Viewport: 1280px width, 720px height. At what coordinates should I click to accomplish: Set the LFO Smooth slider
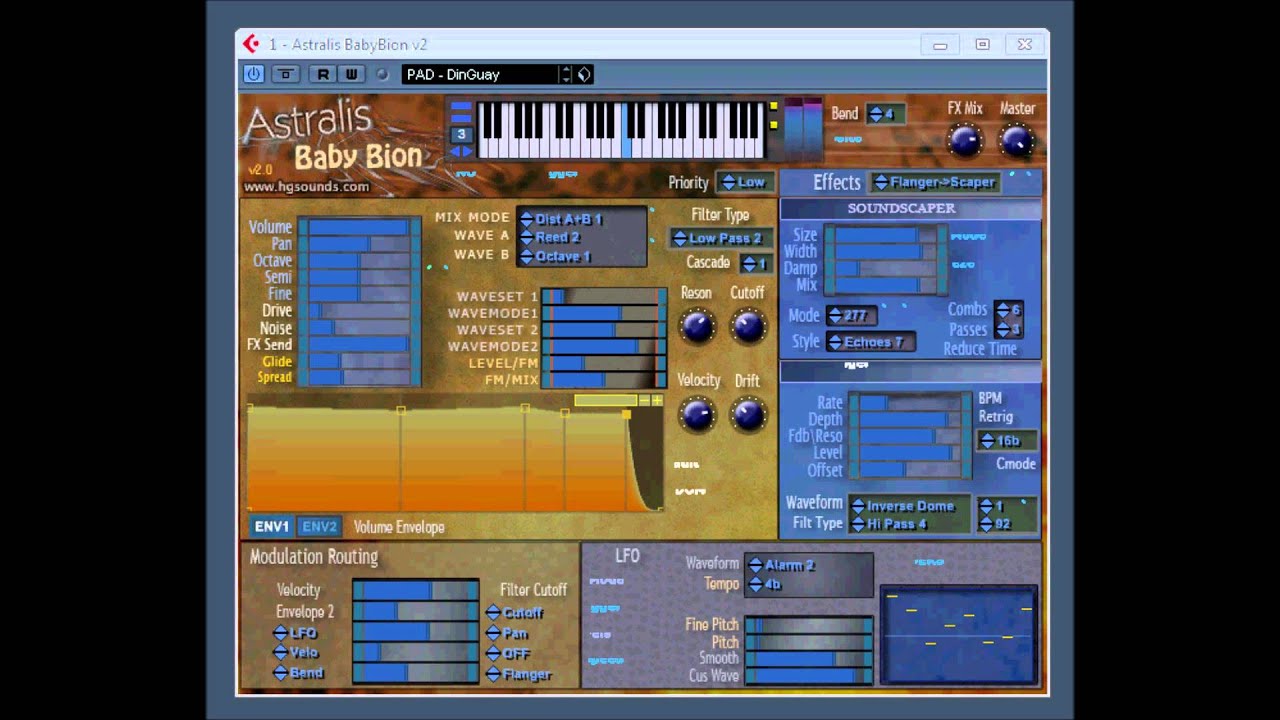point(809,659)
